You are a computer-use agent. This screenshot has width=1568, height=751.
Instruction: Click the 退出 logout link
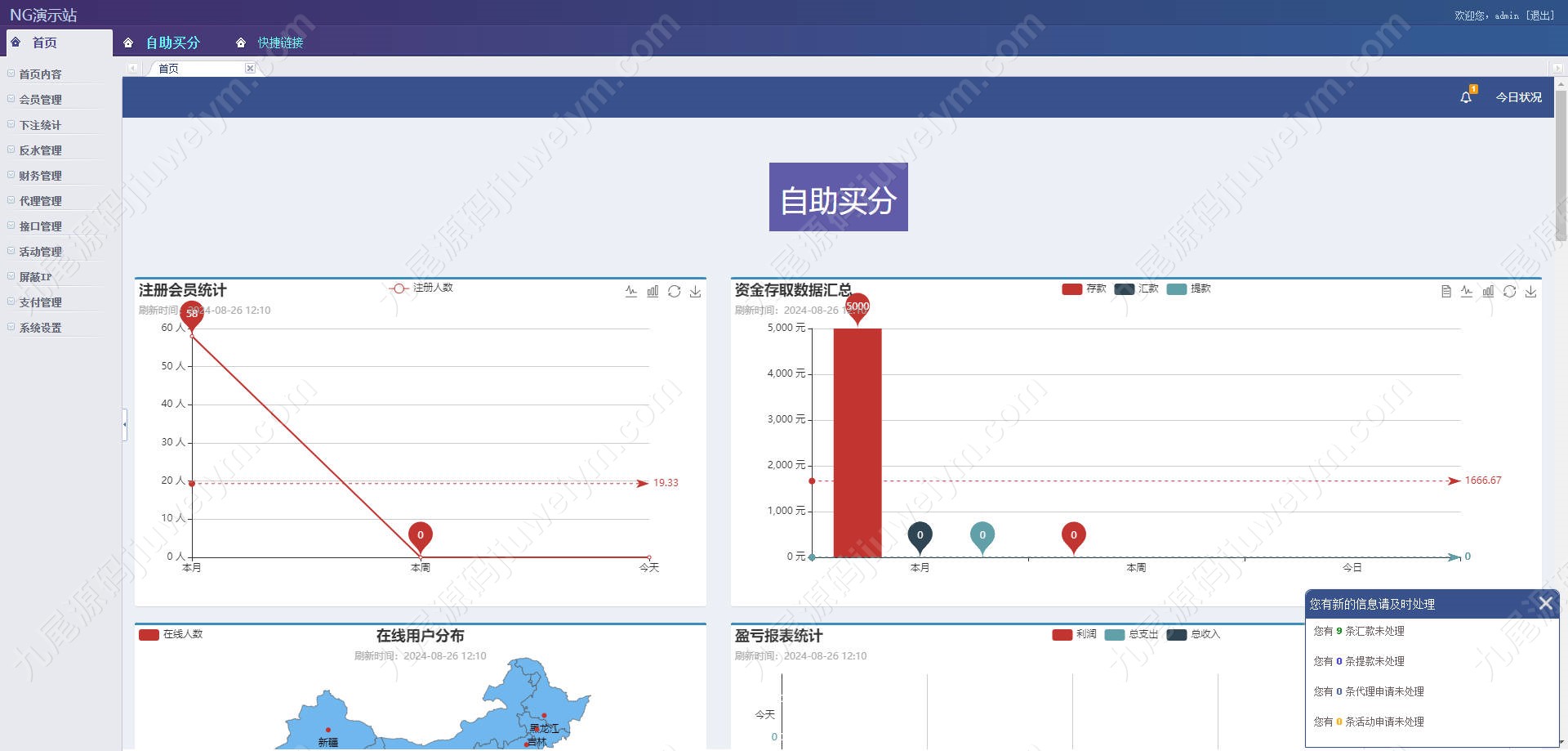click(x=1540, y=16)
